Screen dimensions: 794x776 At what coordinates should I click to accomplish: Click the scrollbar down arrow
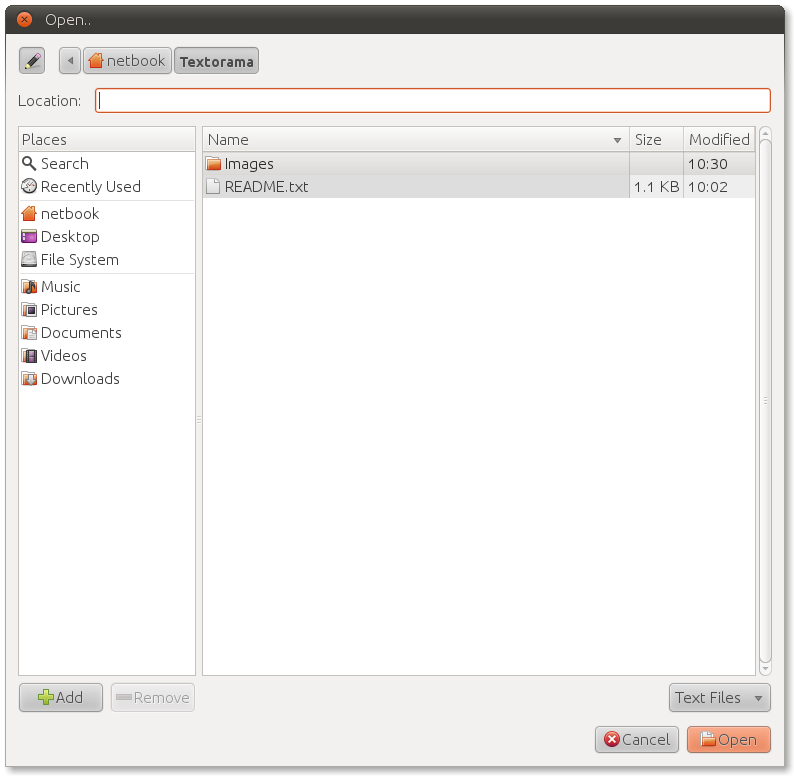[766, 669]
